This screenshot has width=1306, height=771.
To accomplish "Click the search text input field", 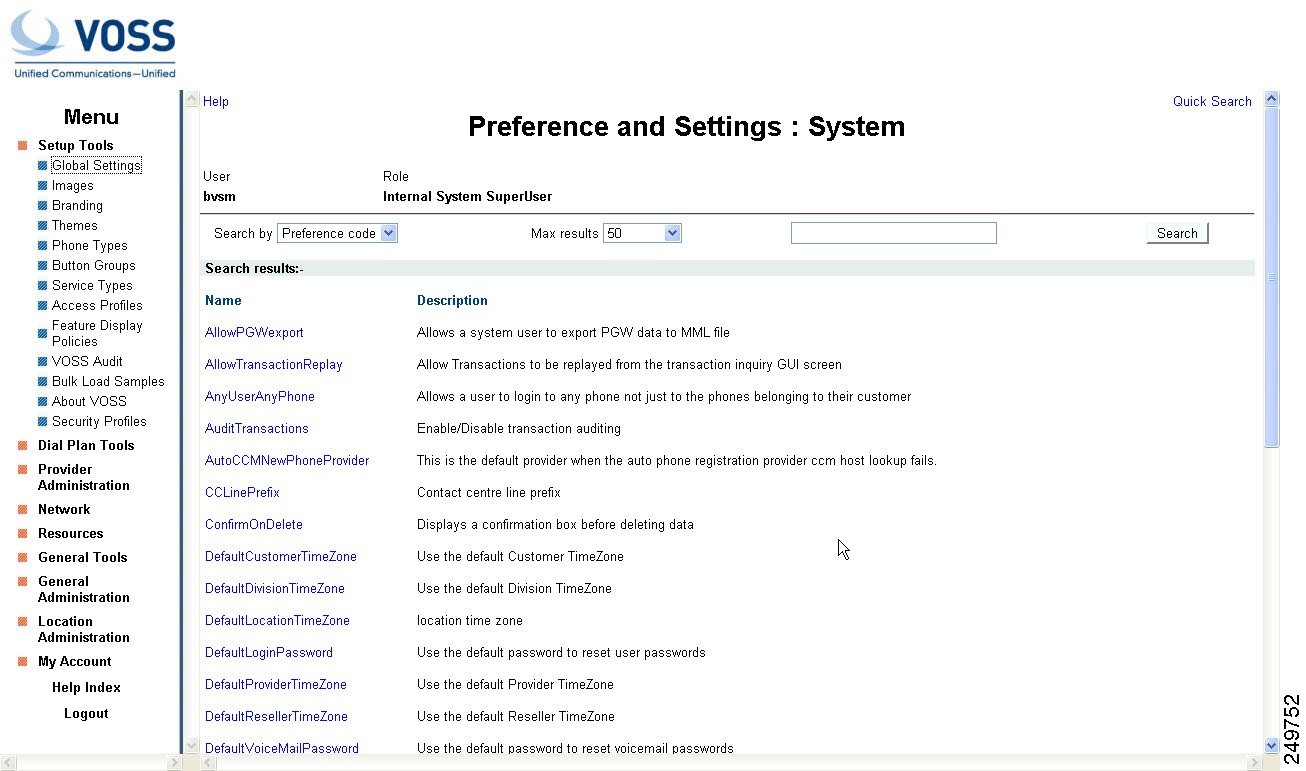I will coord(894,233).
